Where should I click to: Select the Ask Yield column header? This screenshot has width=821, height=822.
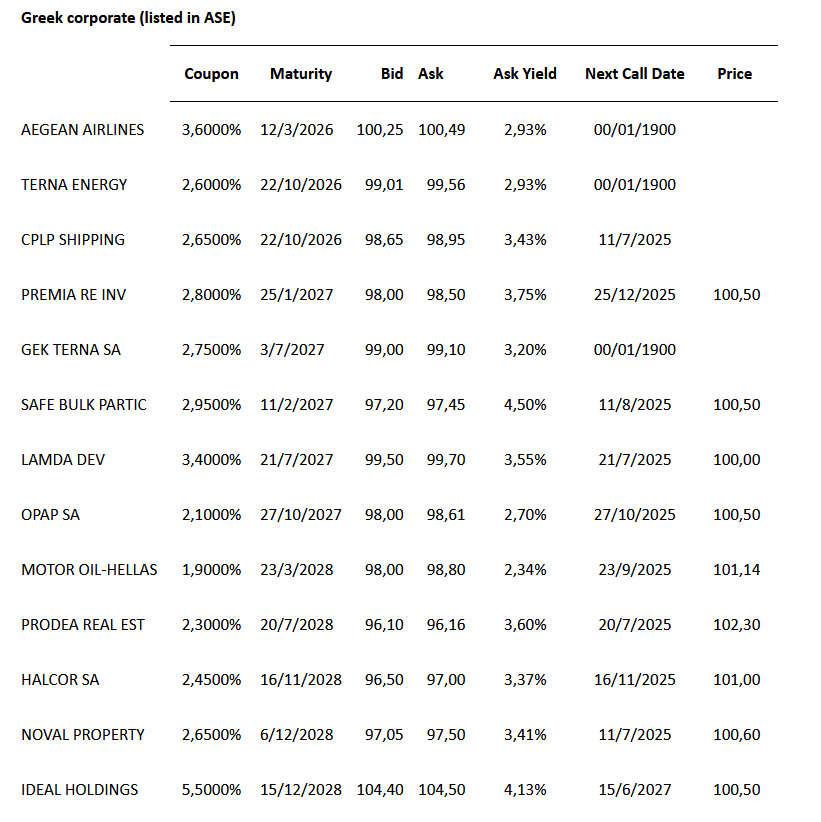(525, 74)
